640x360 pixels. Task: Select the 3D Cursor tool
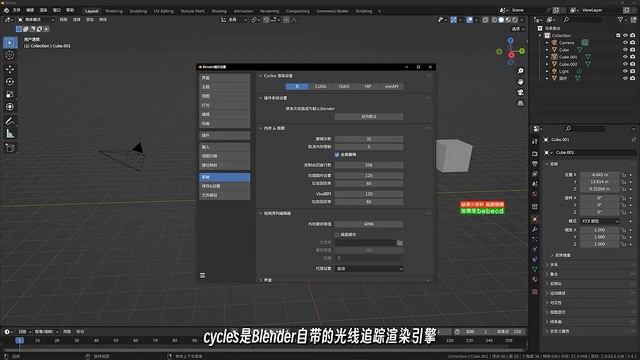pyautogui.click(x=10, y=55)
